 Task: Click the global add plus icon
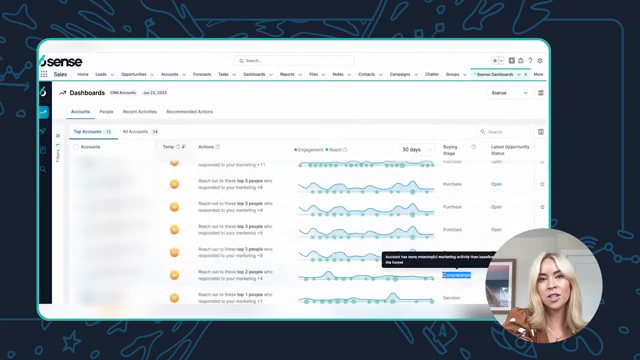(511, 60)
